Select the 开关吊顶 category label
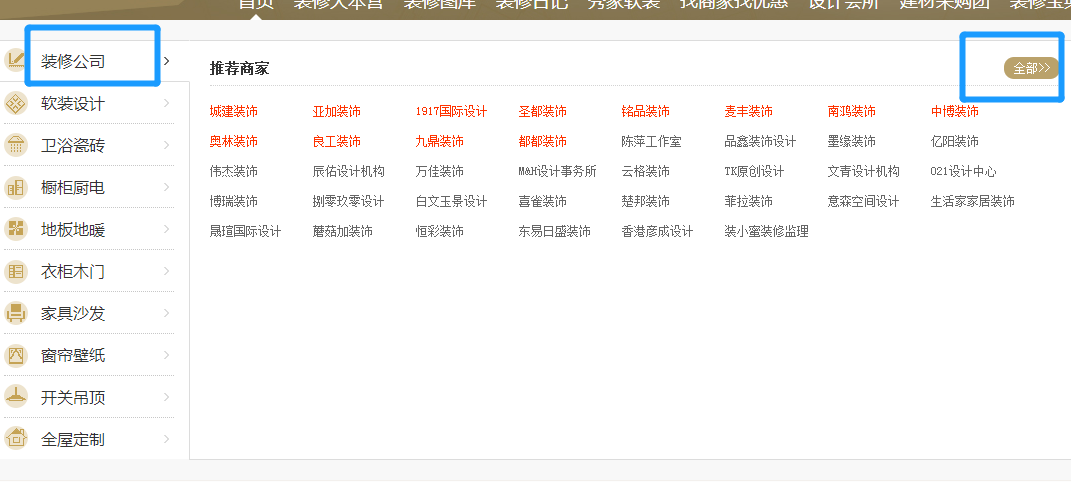Viewport: 1071px width, 482px height. pos(73,397)
